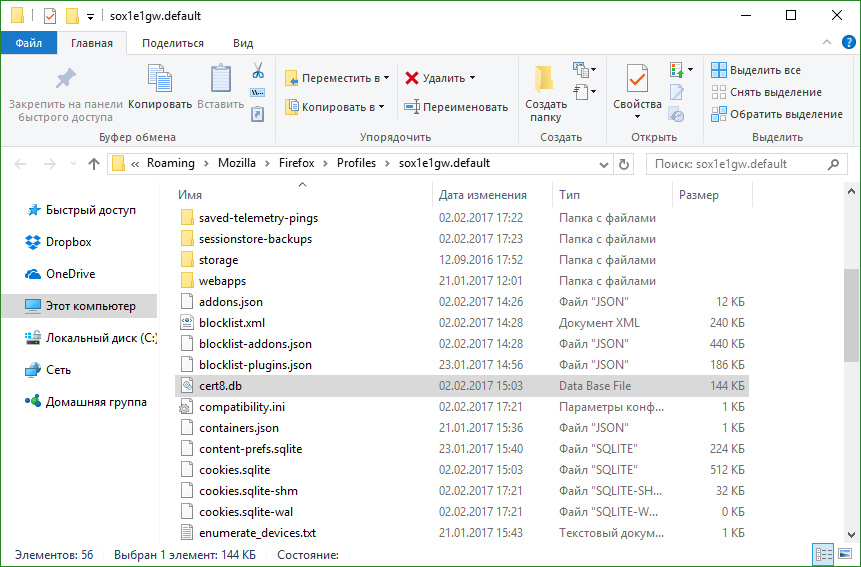Click Invert selection (Обратить выделение)
The height and width of the screenshot is (567, 861).
(x=776, y=114)
